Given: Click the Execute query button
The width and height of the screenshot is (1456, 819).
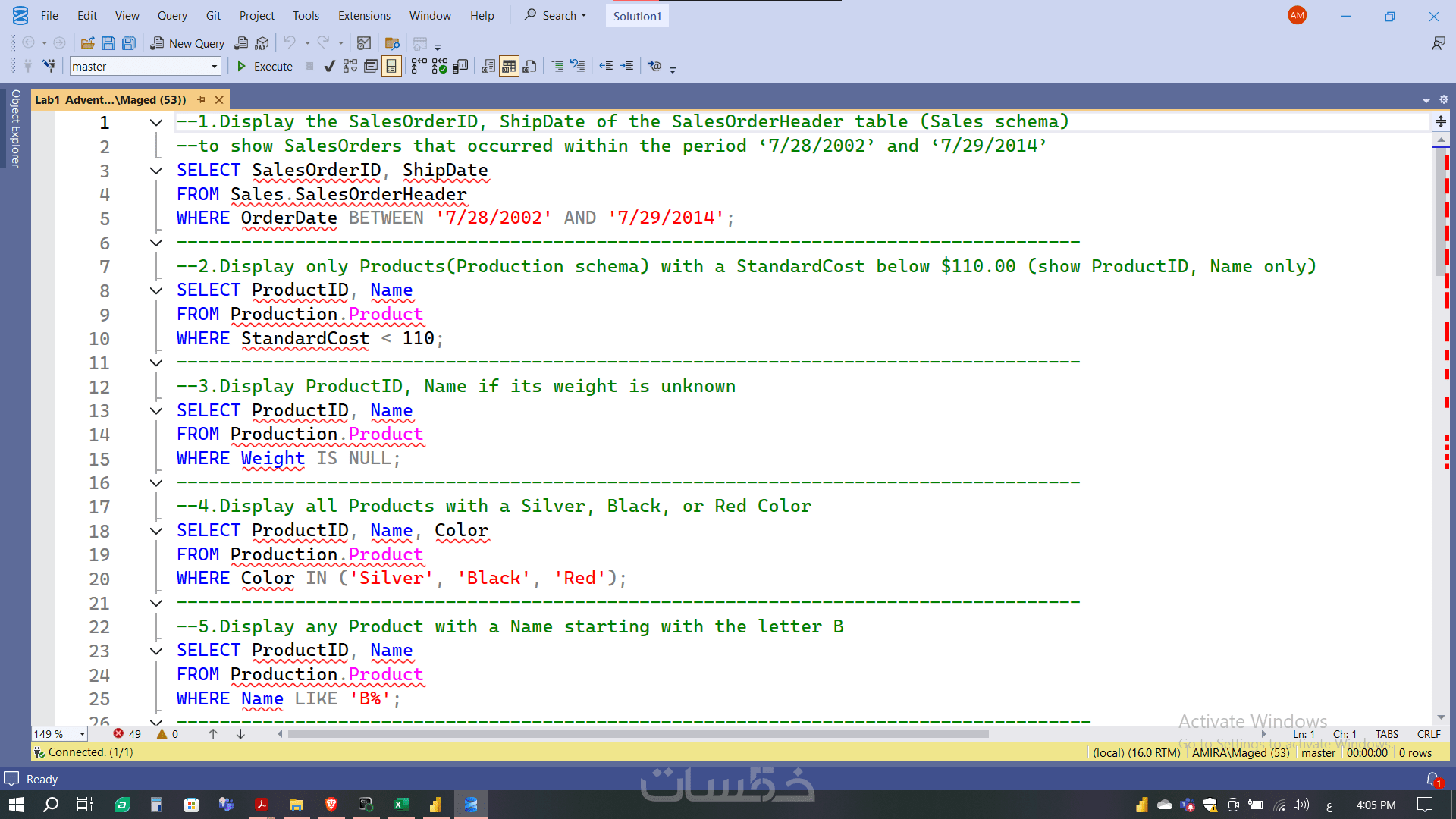Looking at the screenshot, I should [265, 67].
